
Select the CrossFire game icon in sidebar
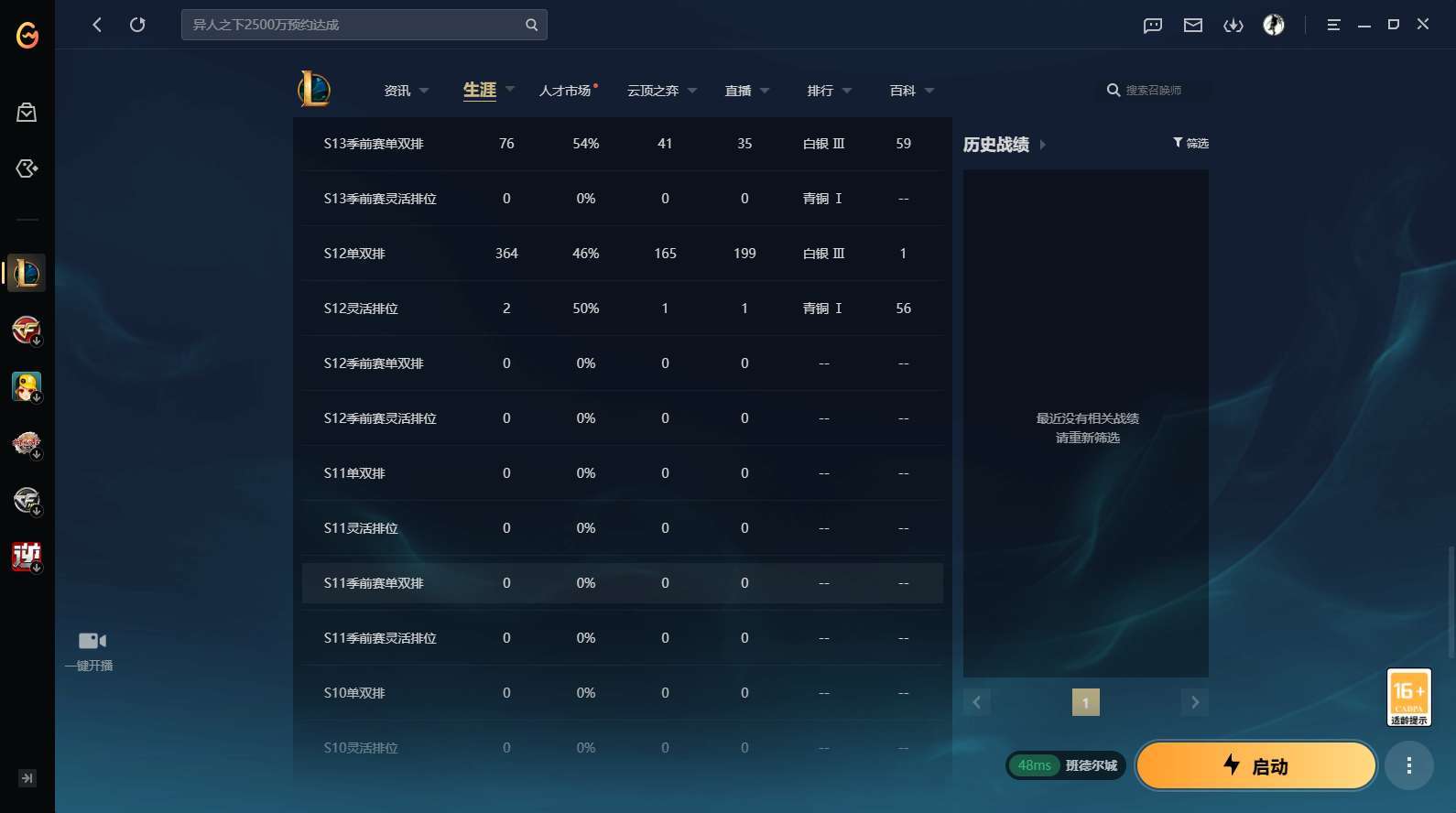27,330
